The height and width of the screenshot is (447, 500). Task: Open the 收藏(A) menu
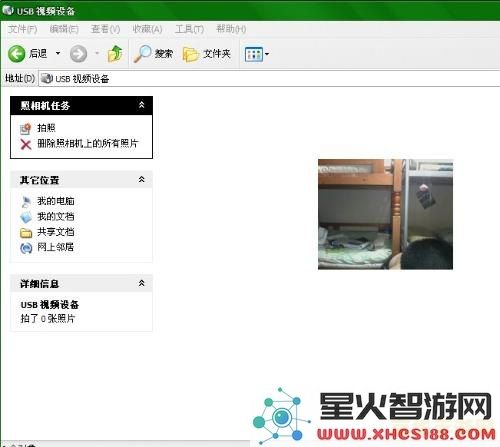[147, 29]
